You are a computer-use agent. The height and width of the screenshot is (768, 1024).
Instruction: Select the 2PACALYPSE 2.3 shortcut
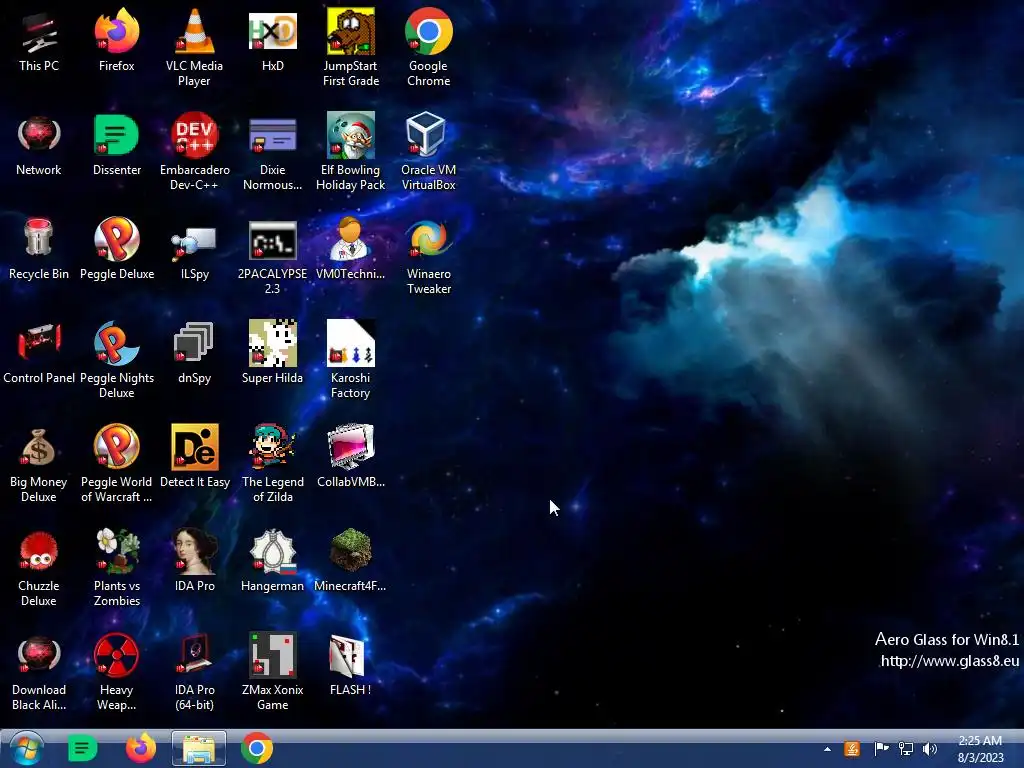(272, 256)
